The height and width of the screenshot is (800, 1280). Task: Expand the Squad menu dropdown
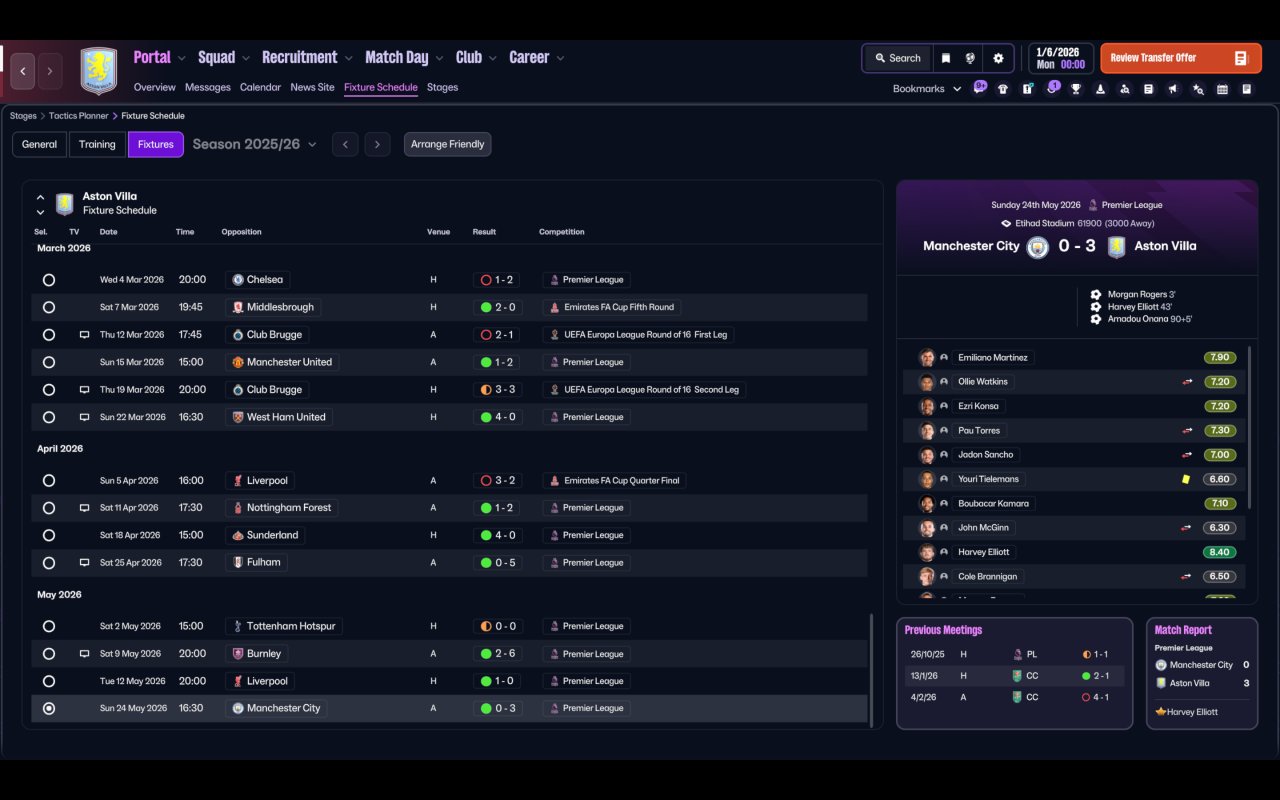tap(246, 58)
